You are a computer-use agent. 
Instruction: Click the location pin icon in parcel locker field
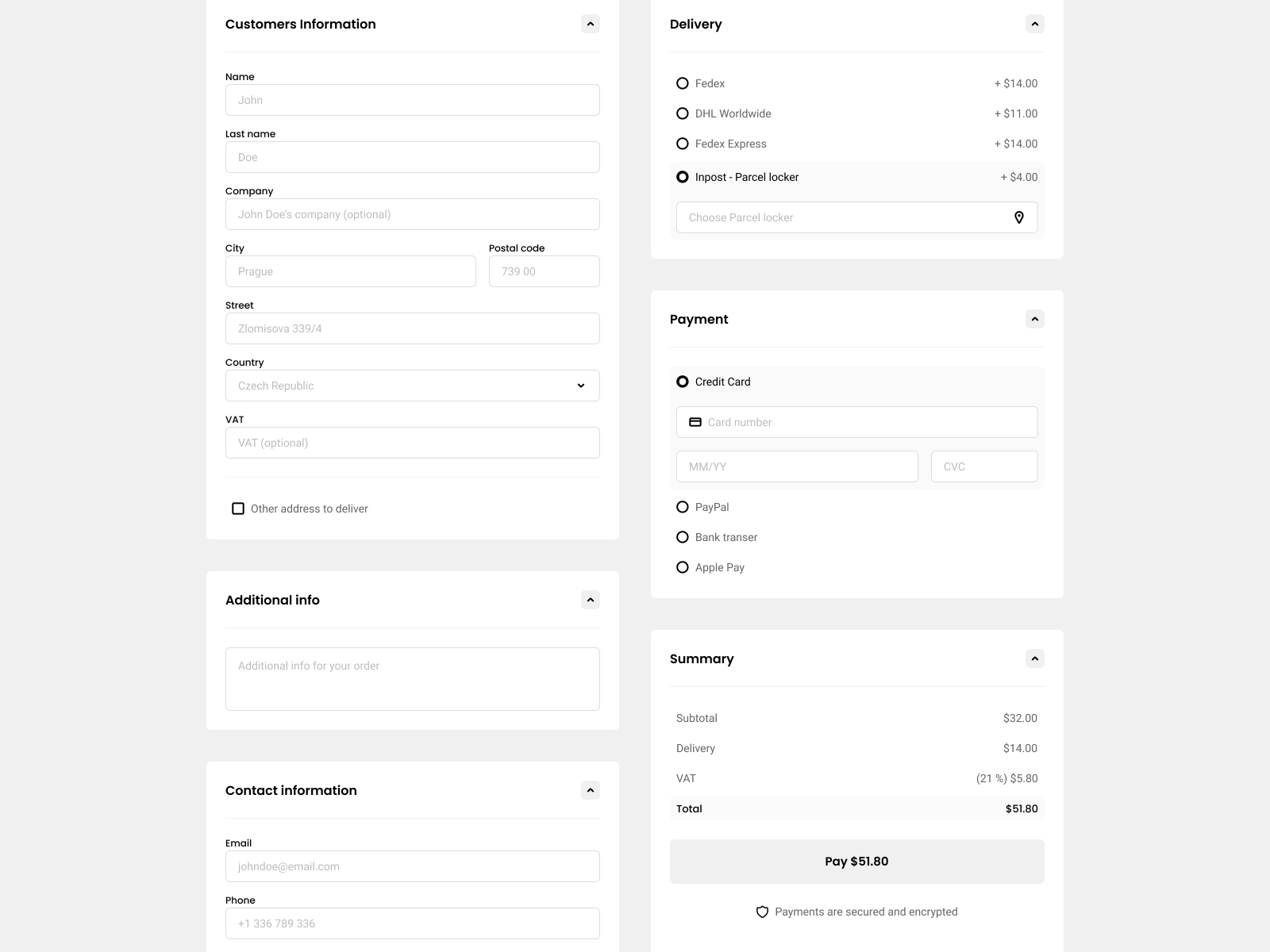click(1019, 217)
